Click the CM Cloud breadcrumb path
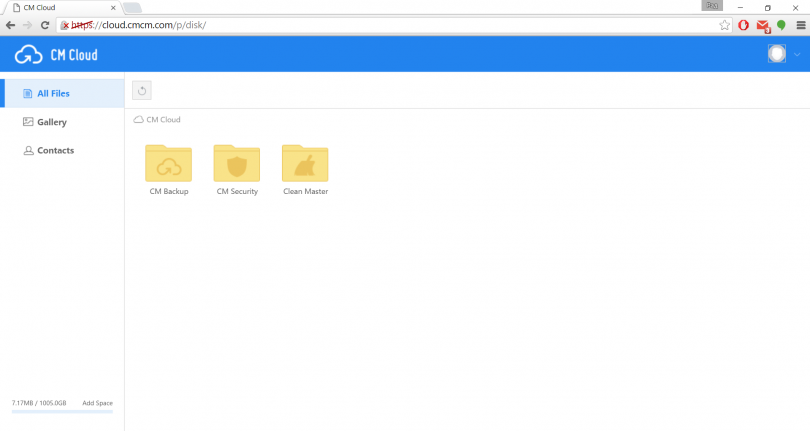This screenshot has height=431, width=810. pos(163,120)
